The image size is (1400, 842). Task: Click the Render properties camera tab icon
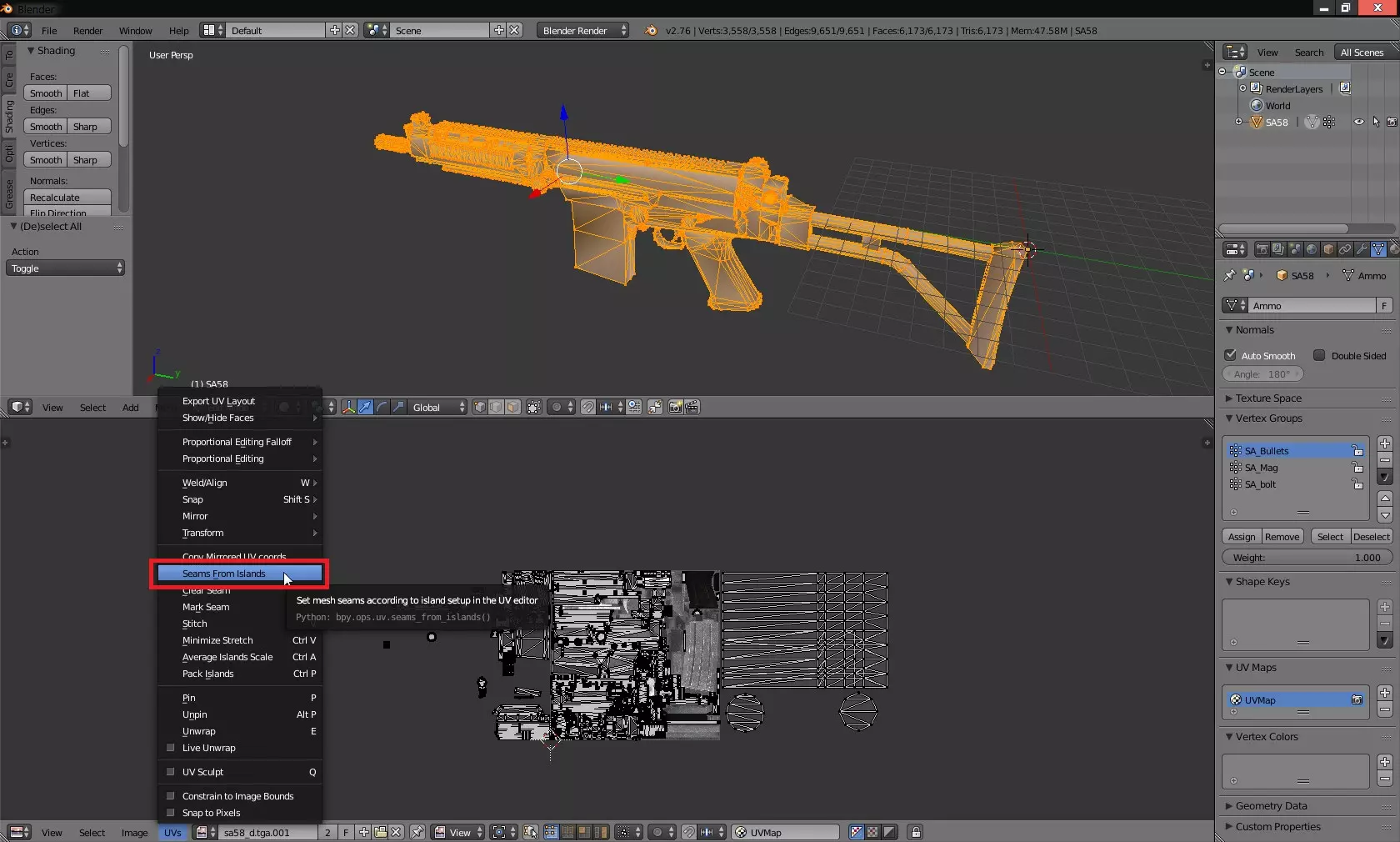click(x=1262, y=249)
